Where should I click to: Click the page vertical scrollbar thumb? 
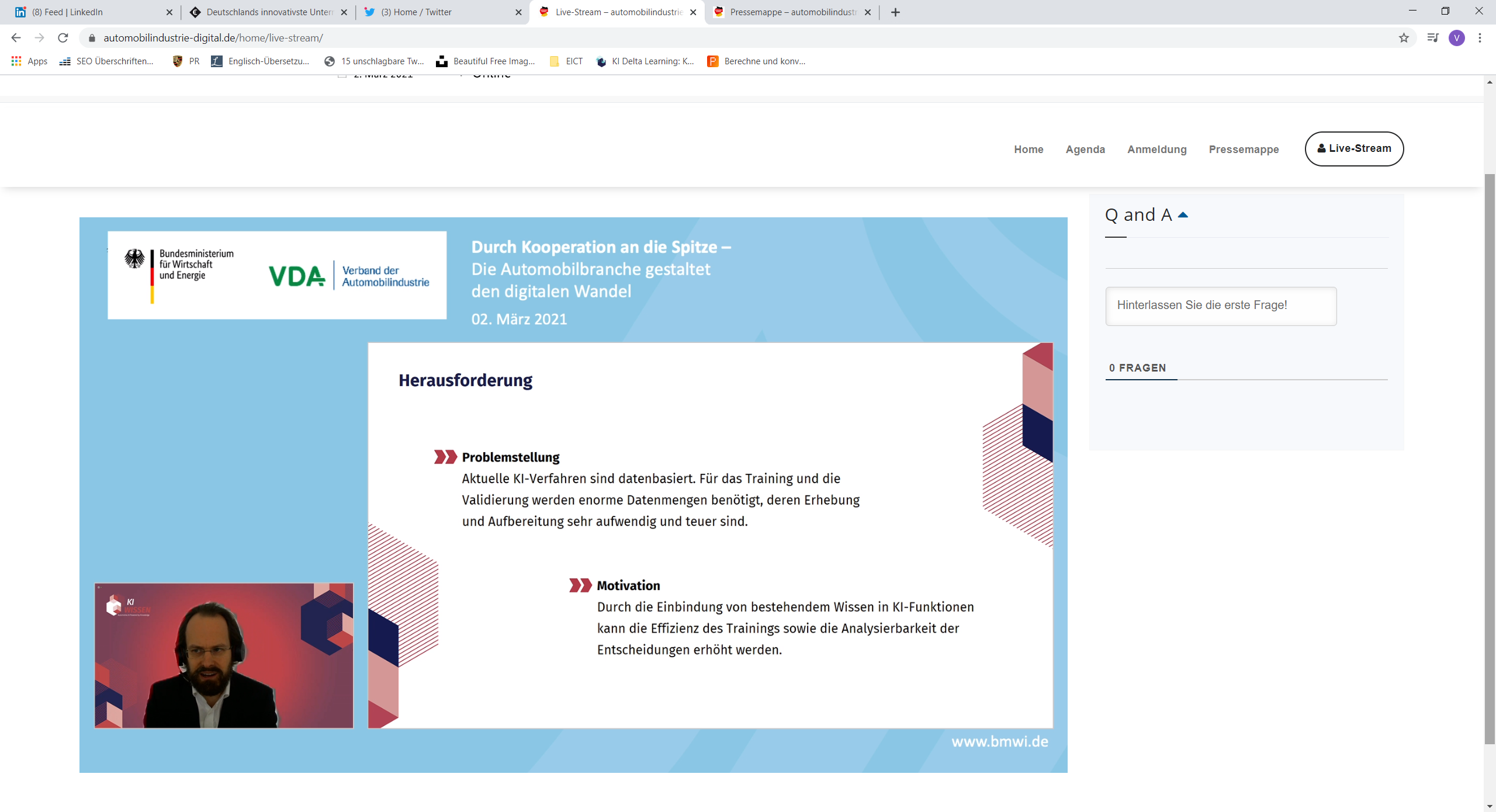1490,459
